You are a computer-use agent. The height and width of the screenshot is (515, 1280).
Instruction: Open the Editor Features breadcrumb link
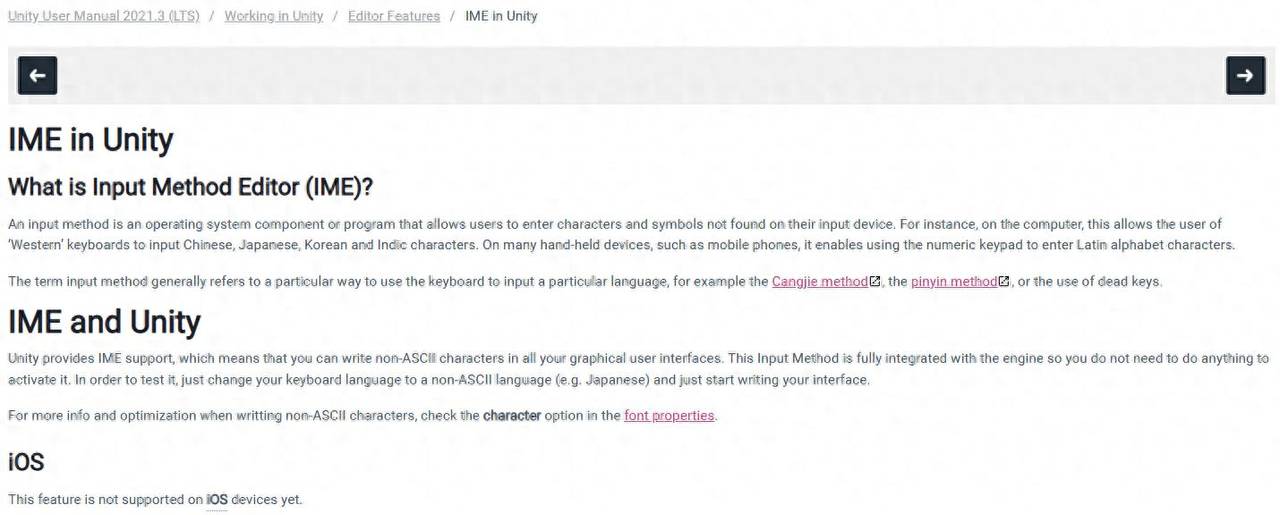(393, 16)
